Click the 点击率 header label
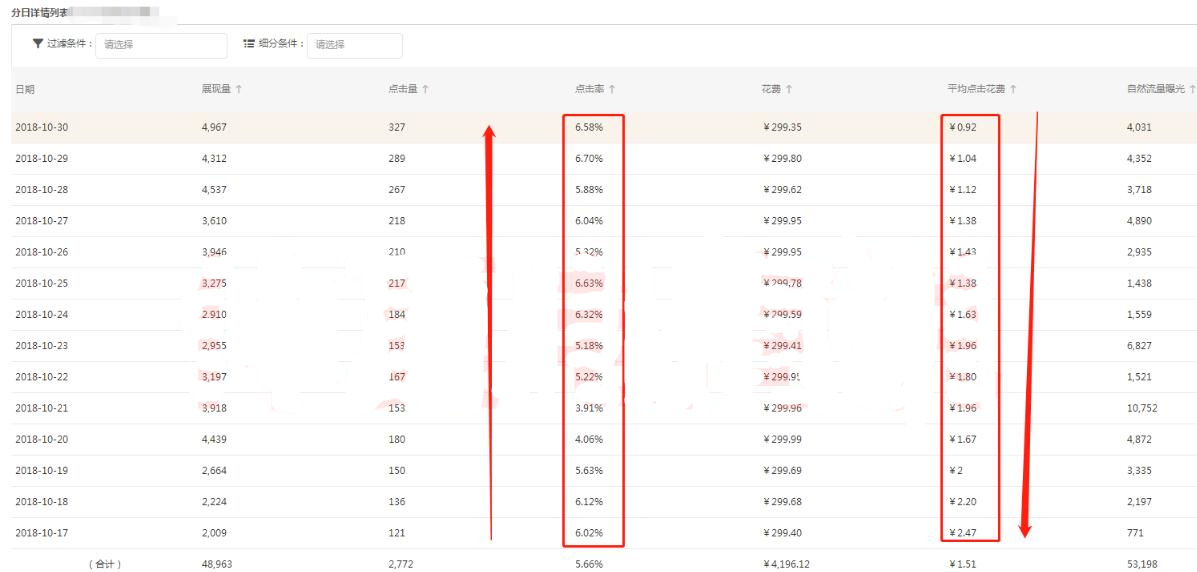 click(x=589, y=89)
